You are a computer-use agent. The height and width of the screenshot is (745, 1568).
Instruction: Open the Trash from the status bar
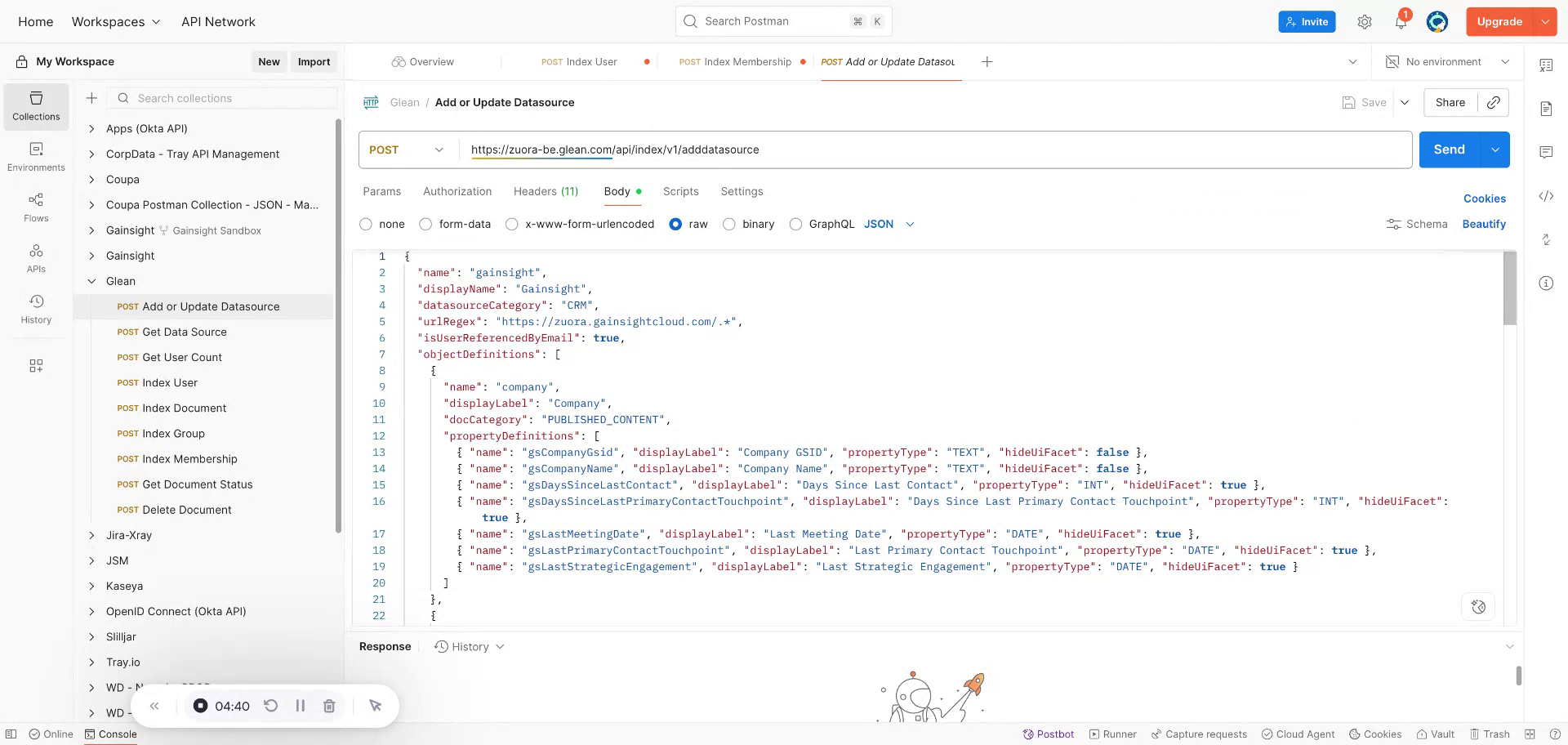(x=1490, y=734)
